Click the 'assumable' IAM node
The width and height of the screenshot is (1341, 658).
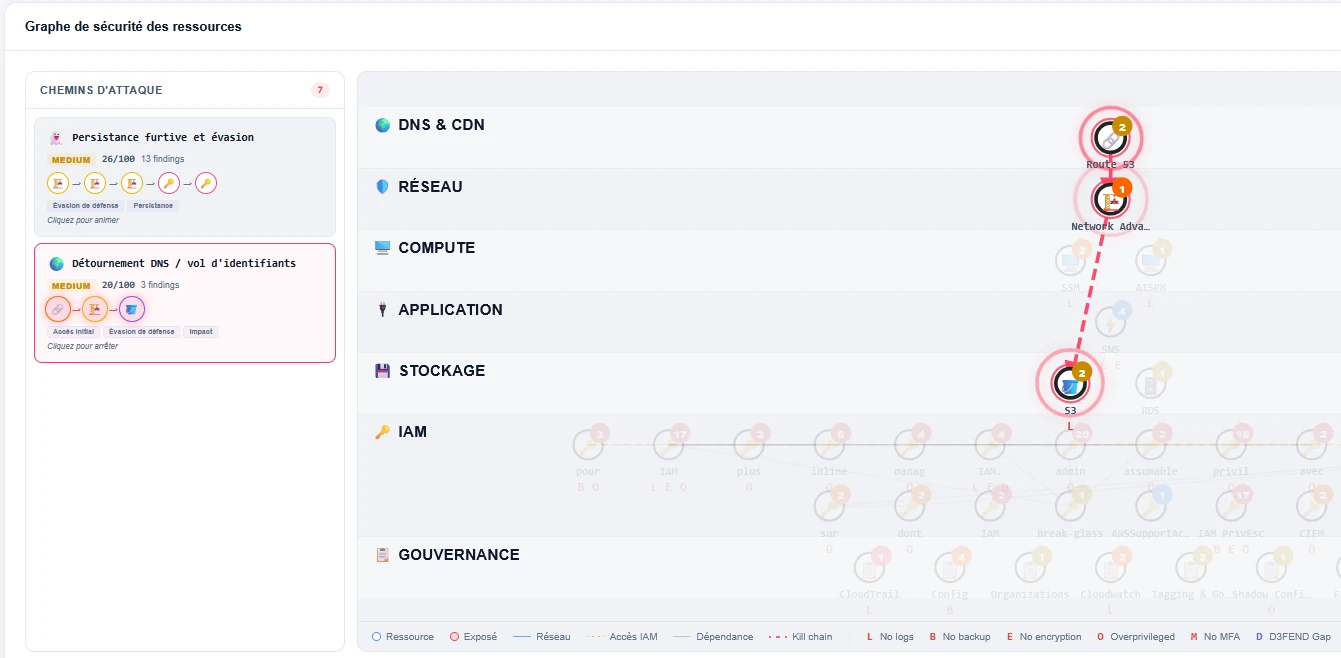1150,445
